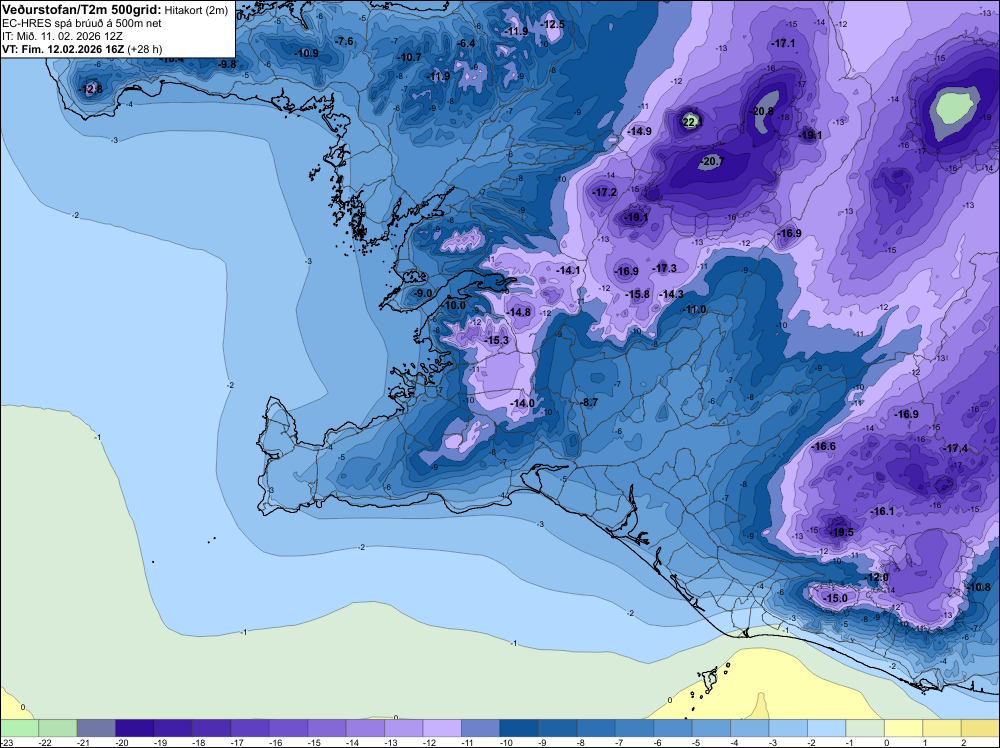Select the -17.2 temperature value

pyautogui.click(x=605, y=192)
